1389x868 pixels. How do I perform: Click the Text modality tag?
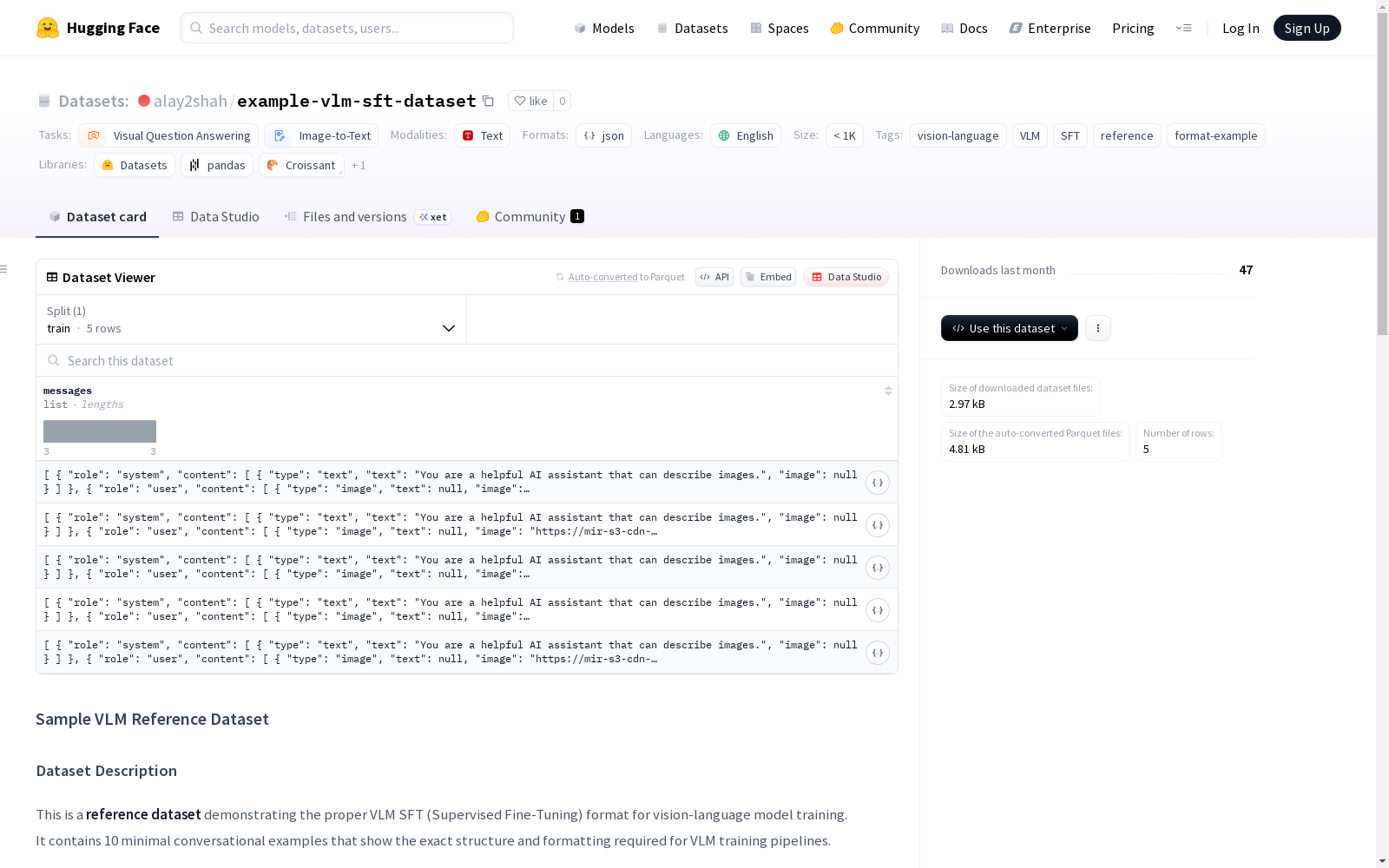pyautogui.click(x=483, y=135)
